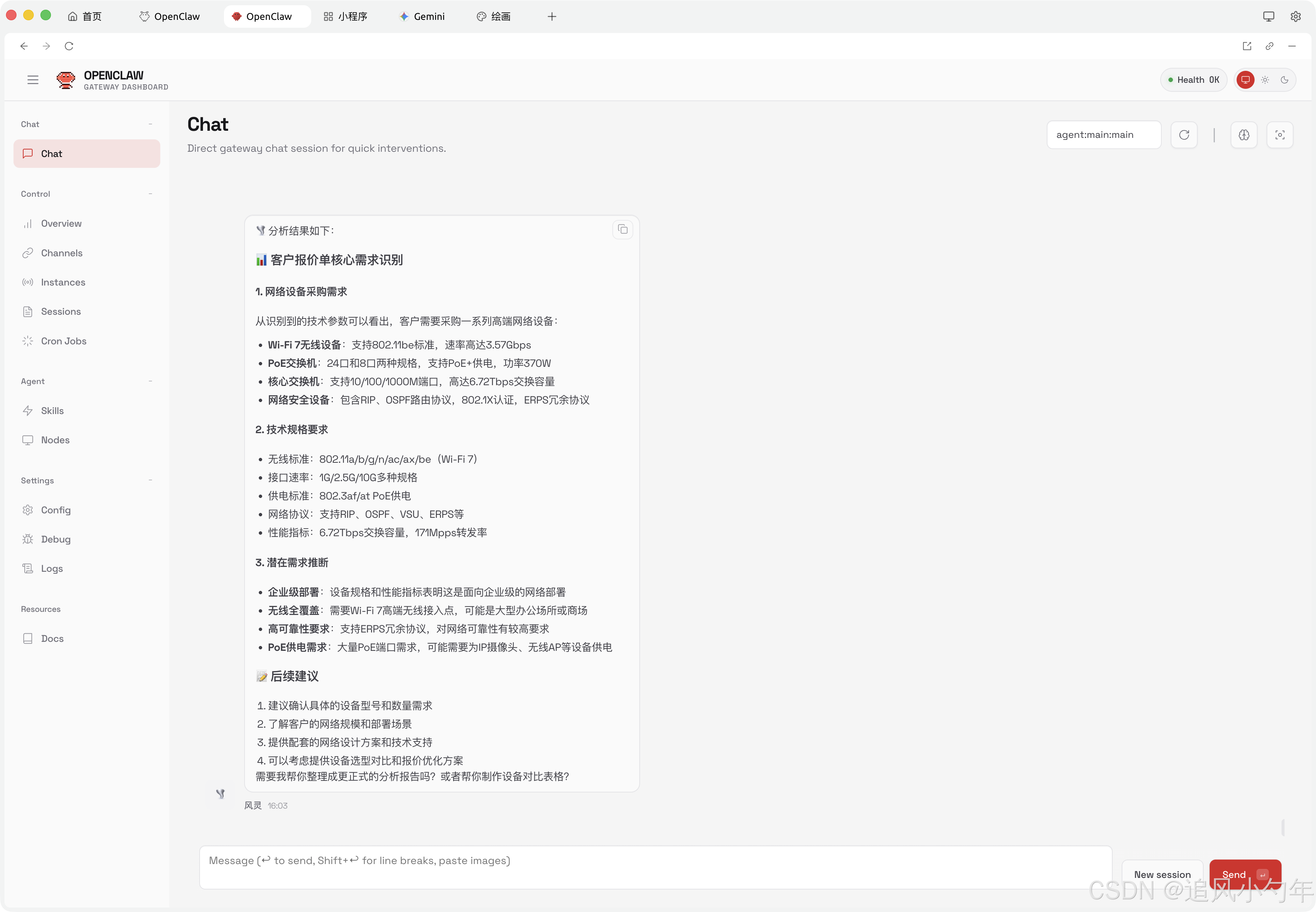Switch to light theme sun toggle

[x=1265, y=80]
